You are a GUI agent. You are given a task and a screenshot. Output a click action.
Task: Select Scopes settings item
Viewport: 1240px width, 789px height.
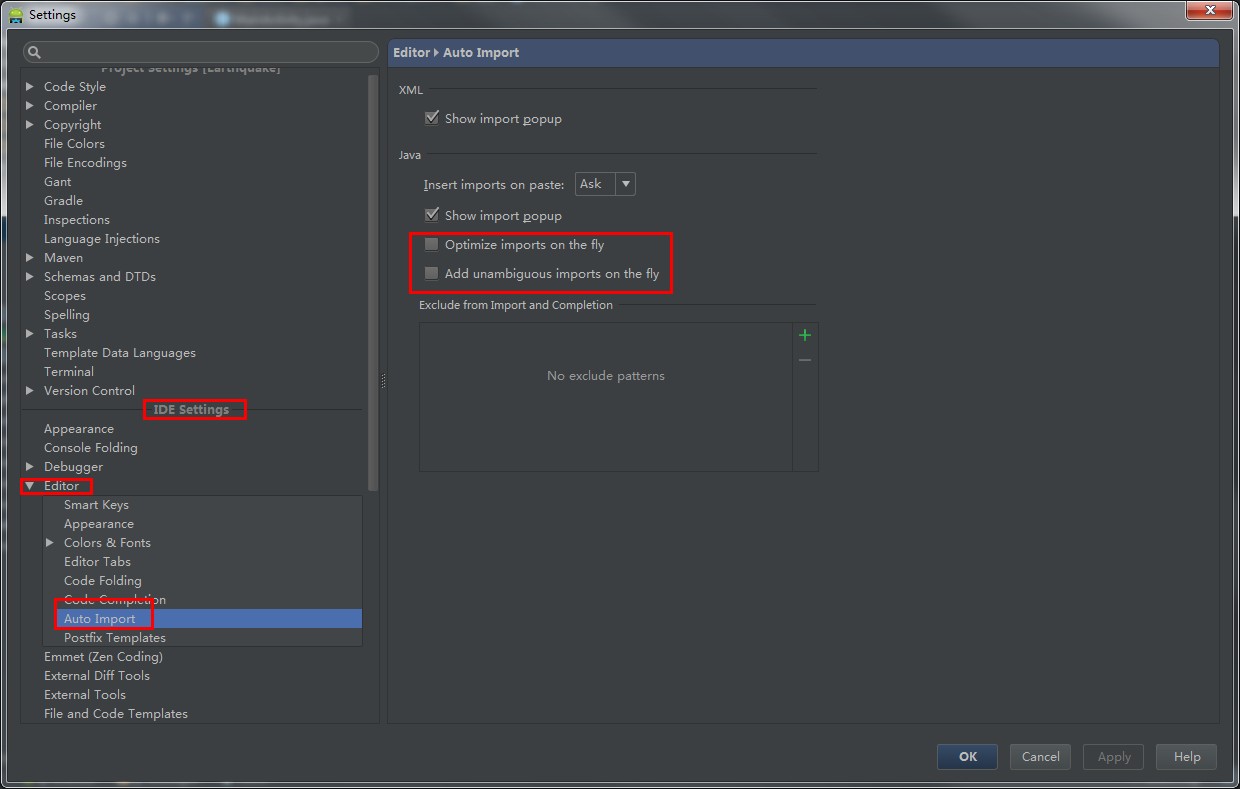(65, 296)
